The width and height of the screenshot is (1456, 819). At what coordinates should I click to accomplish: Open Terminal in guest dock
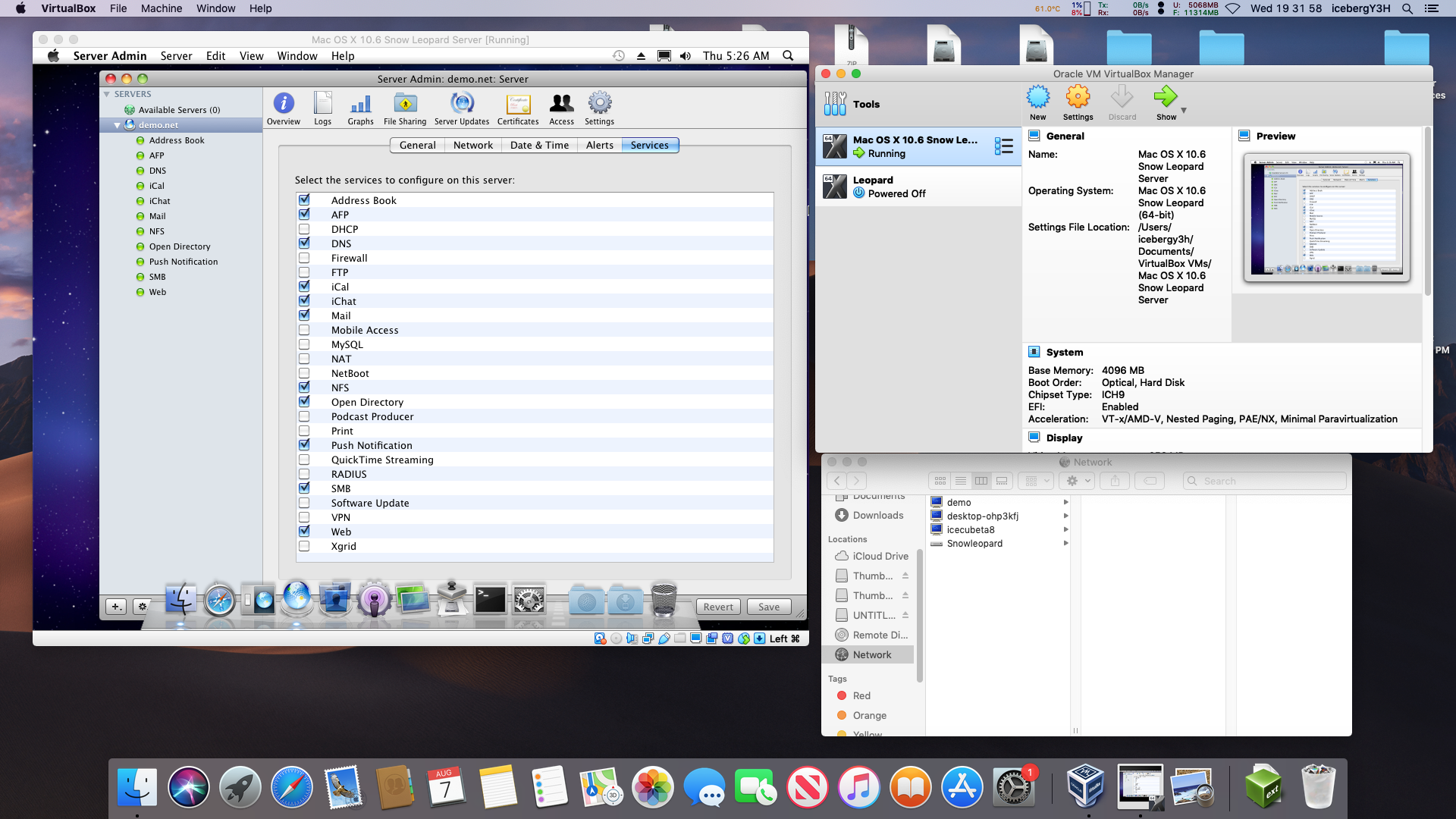490,601
